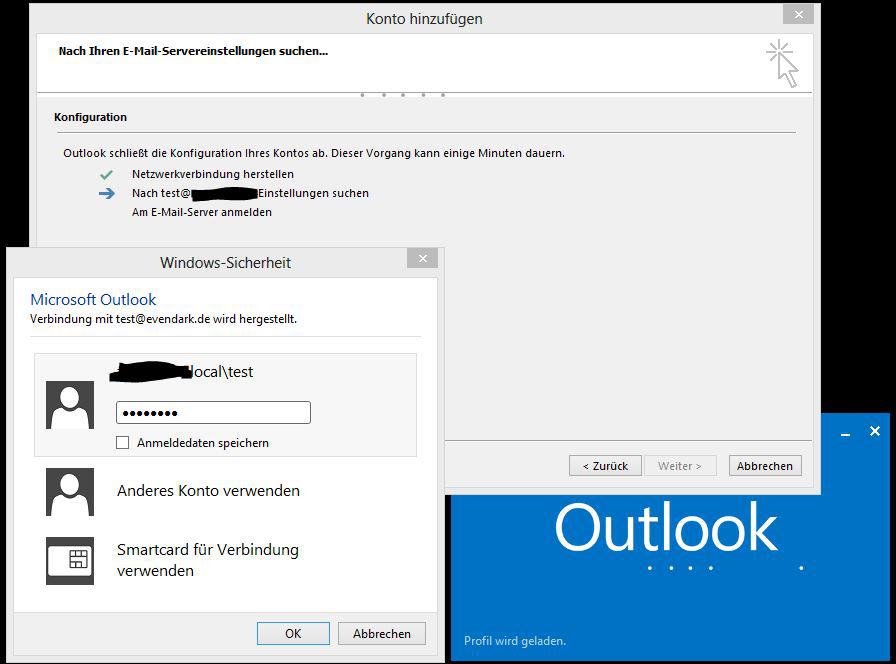Click the Outlook logo text on splash screen

666,526
